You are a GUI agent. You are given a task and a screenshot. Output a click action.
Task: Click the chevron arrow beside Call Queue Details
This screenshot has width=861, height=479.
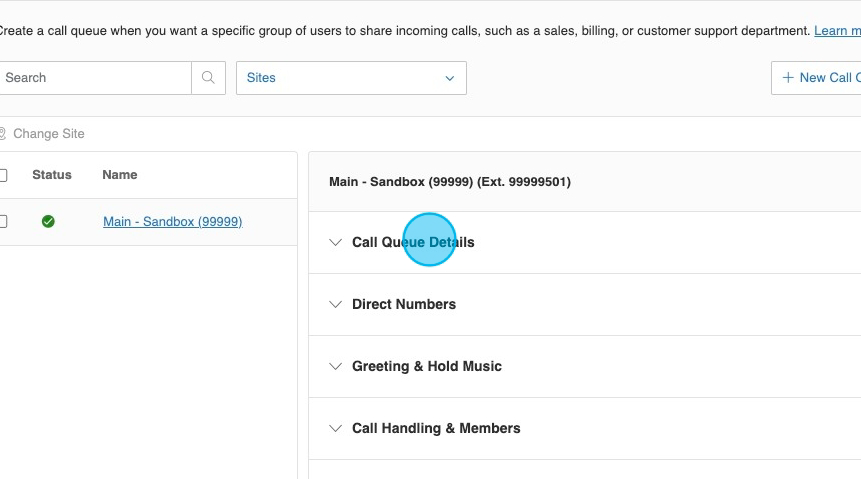click(x=336, y=243)
